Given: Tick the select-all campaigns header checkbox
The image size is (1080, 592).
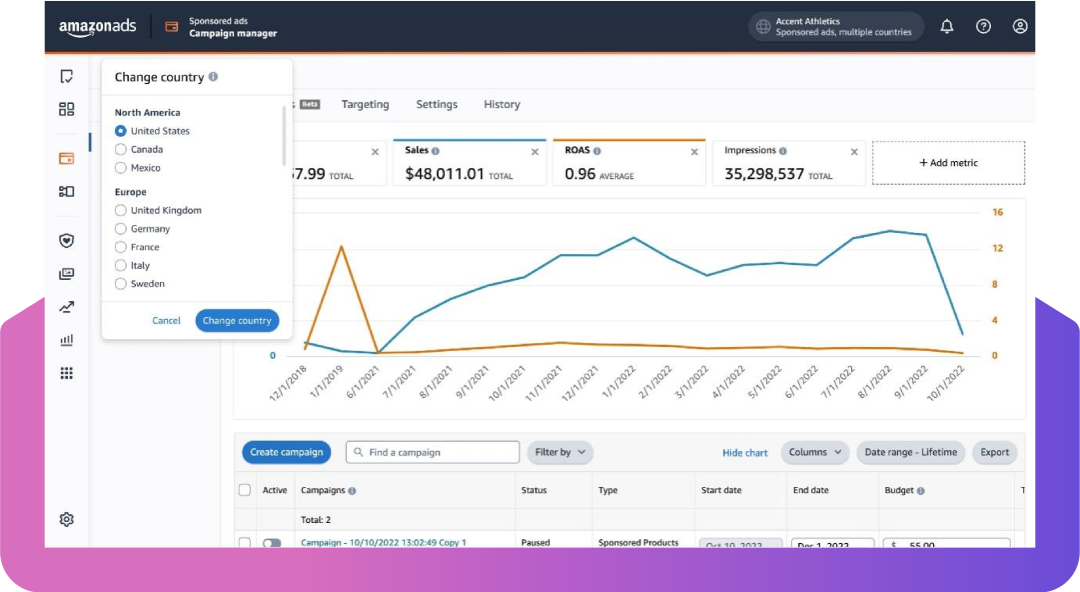Looking at the screenshot, I should click(245, 490).
